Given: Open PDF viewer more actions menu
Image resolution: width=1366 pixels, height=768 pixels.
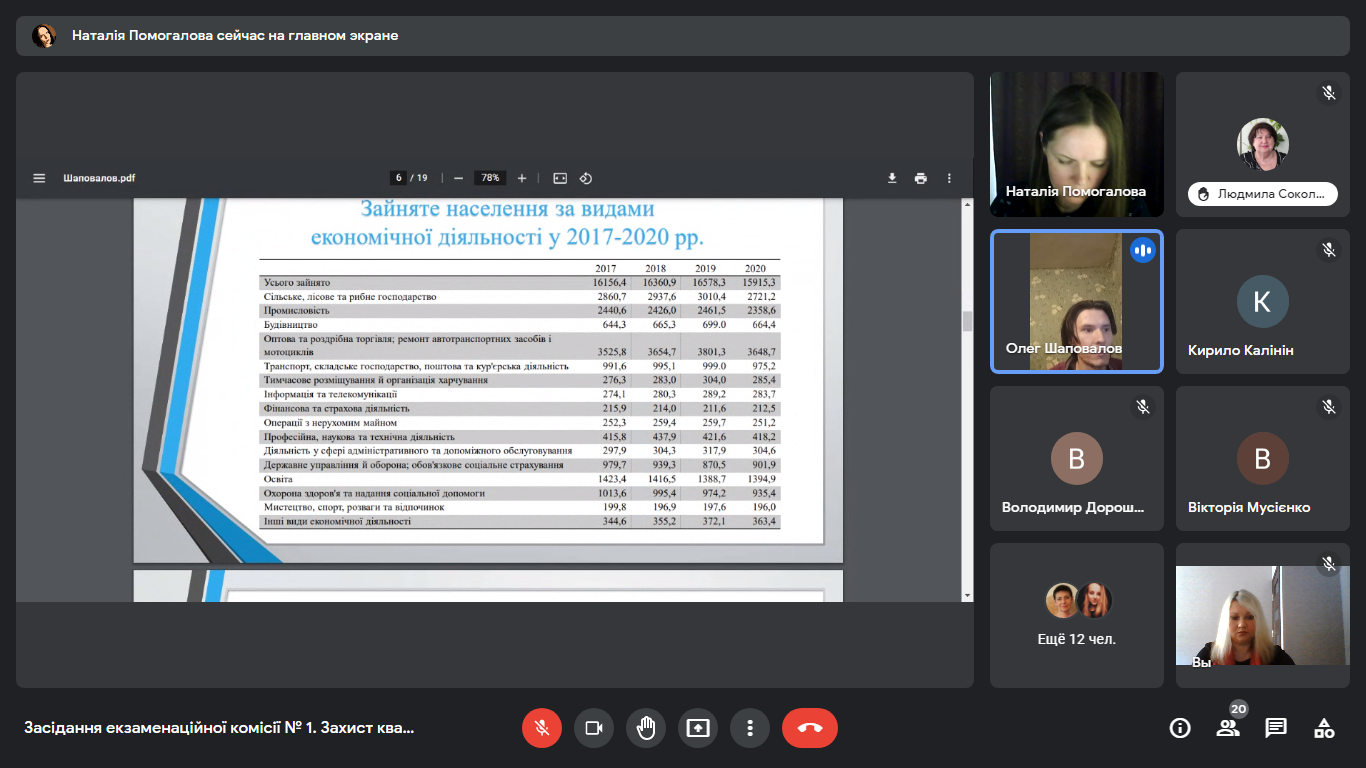Looking at the screenshot, I should tap(949, 178).
